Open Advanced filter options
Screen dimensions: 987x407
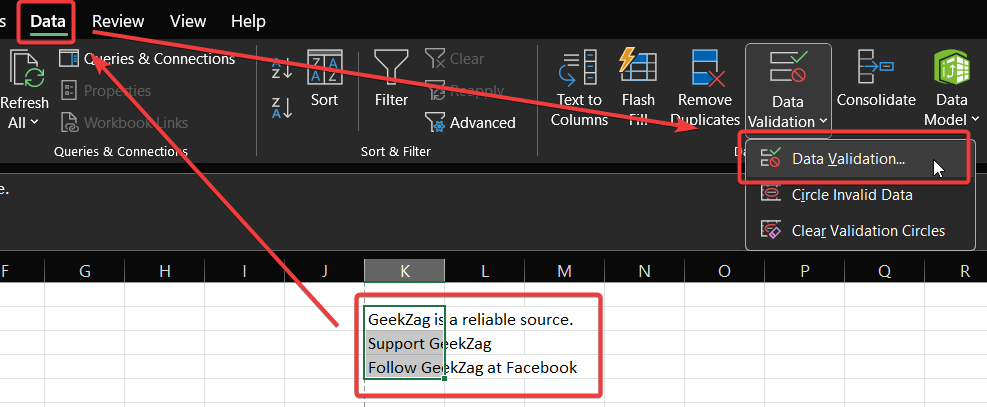click(470, 122)
